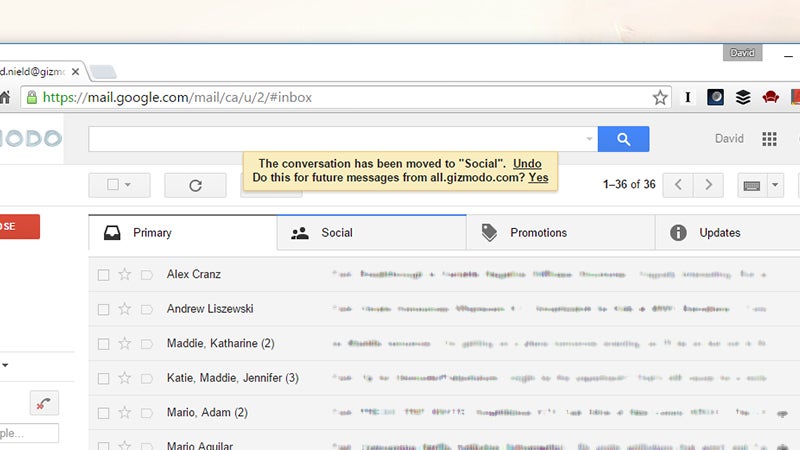The width and height of the screenshot is (800, 450).
Task: Expand the search options arrow
Action: pos(589,139)
